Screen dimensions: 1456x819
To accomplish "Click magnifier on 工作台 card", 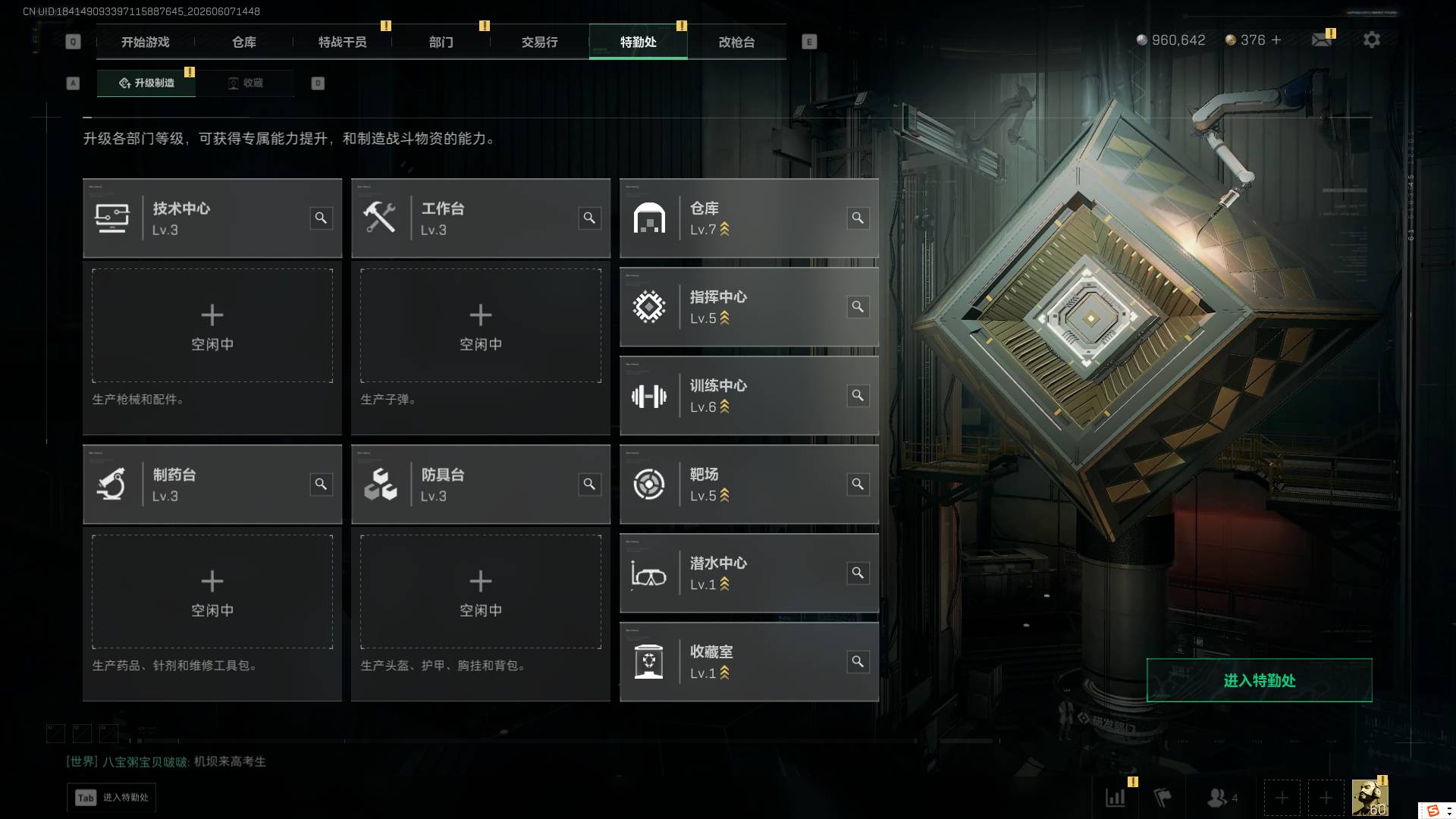I will 589,218.
